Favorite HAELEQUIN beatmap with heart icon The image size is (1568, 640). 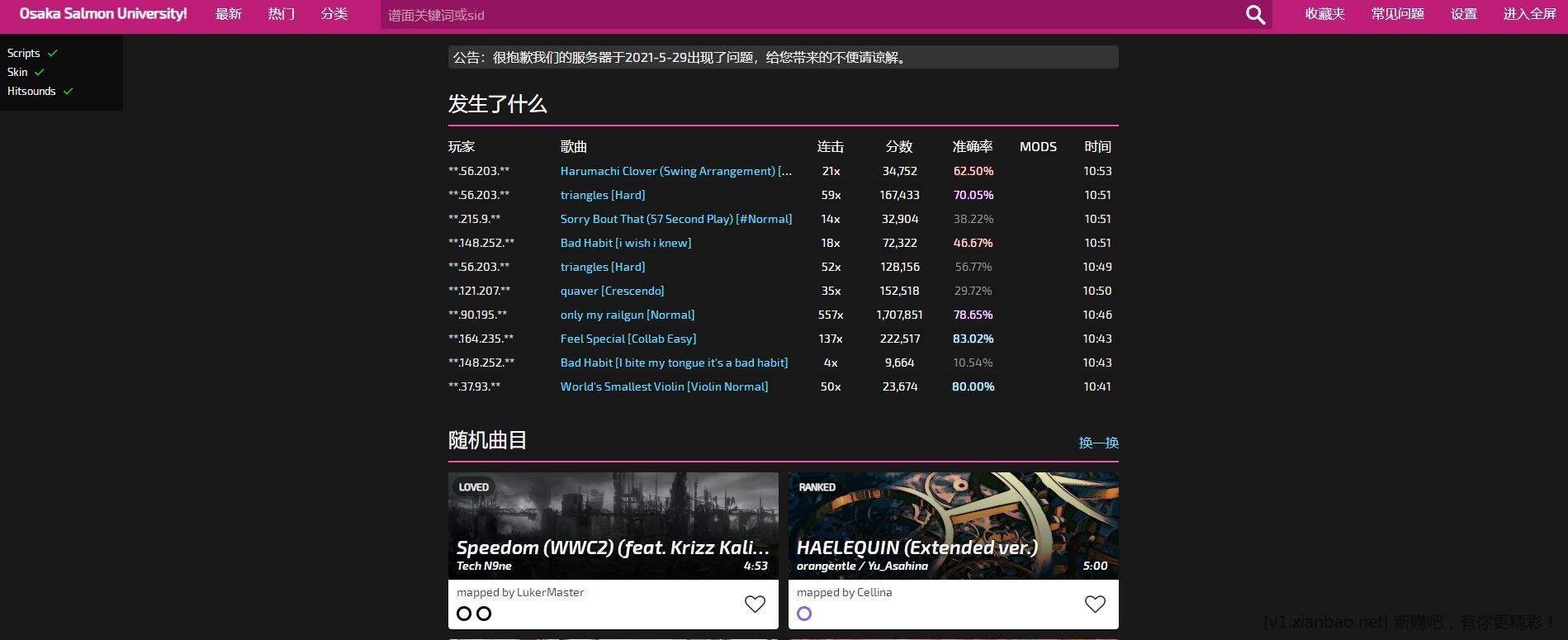coord(1095,604)
